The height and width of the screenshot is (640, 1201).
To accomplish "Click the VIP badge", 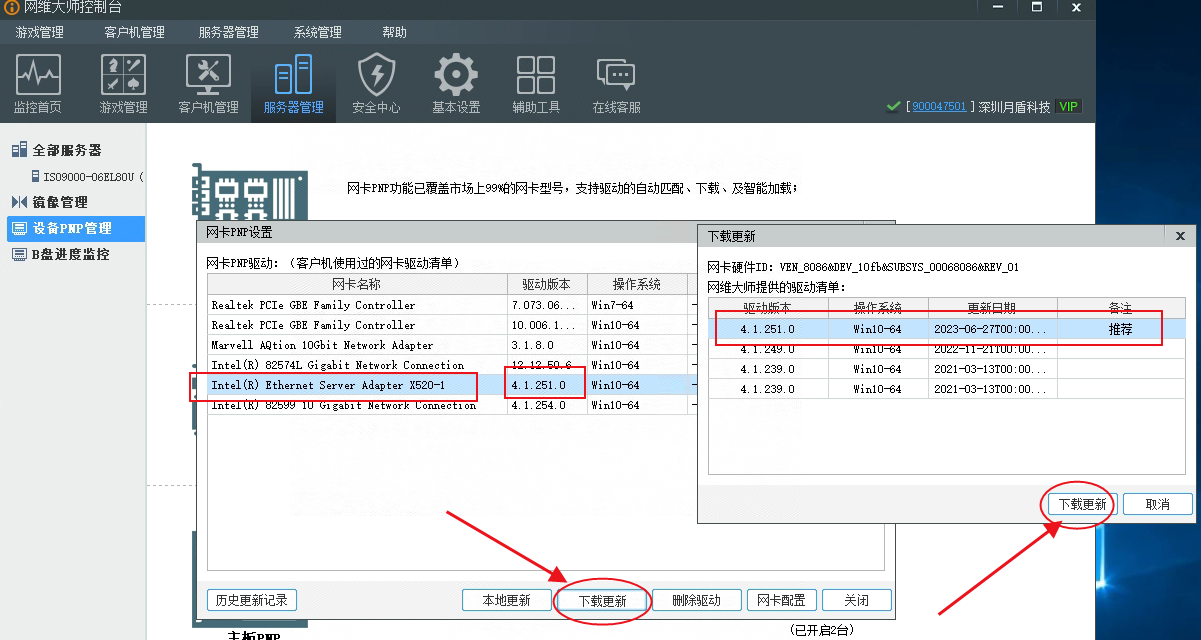I will click(x=1069, y=106).
